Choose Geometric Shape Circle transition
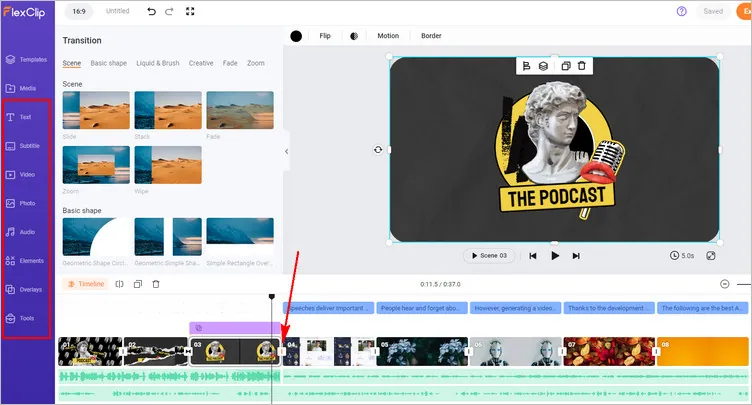The image size is (752, 405). click(x=96, y=237)
